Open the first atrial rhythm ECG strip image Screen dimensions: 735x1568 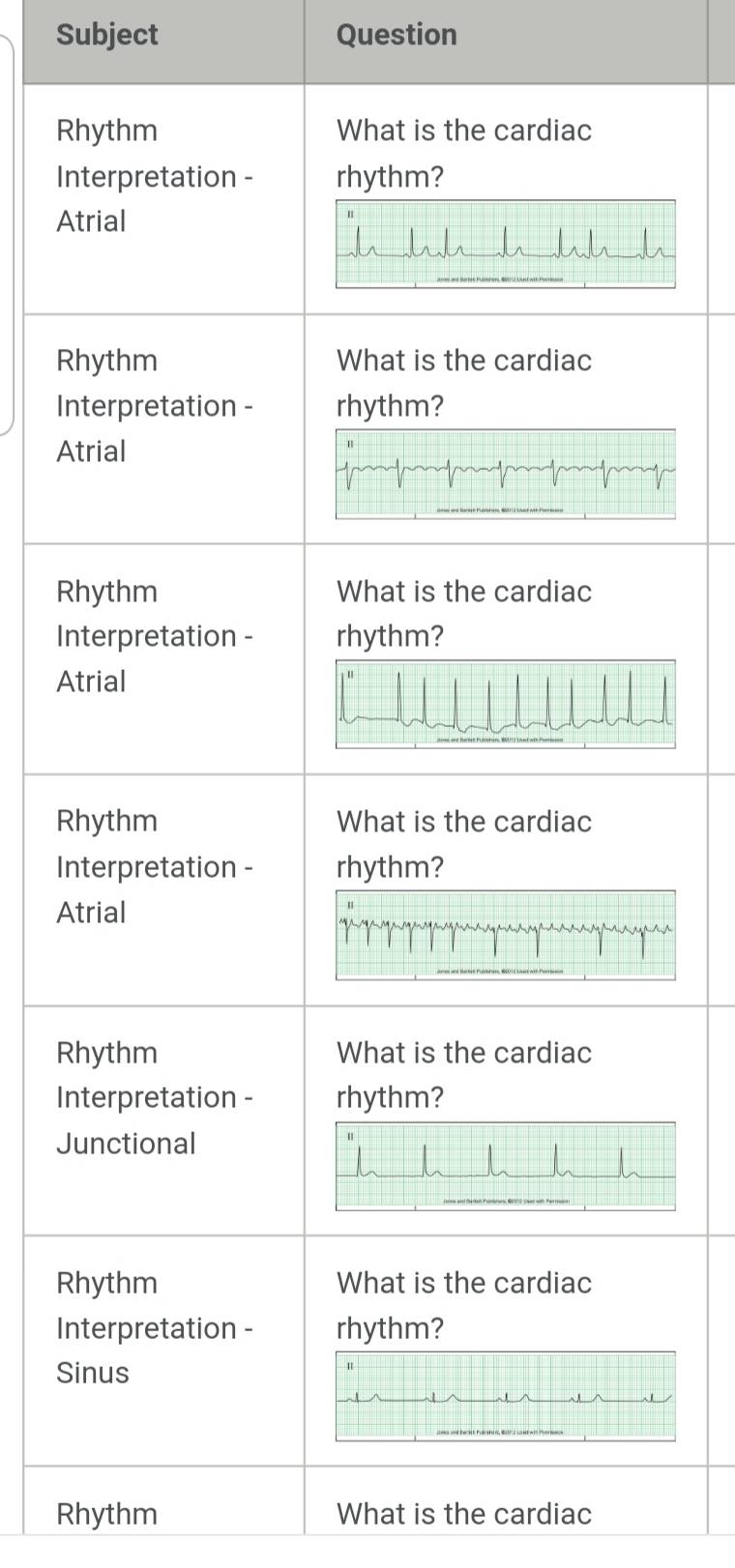(506, 244)
